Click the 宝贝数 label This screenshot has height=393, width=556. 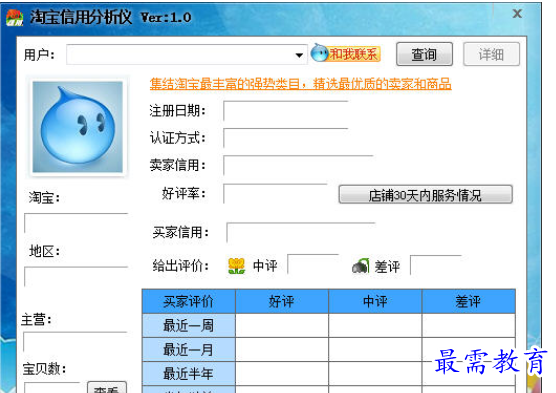(x=44, y=369)
